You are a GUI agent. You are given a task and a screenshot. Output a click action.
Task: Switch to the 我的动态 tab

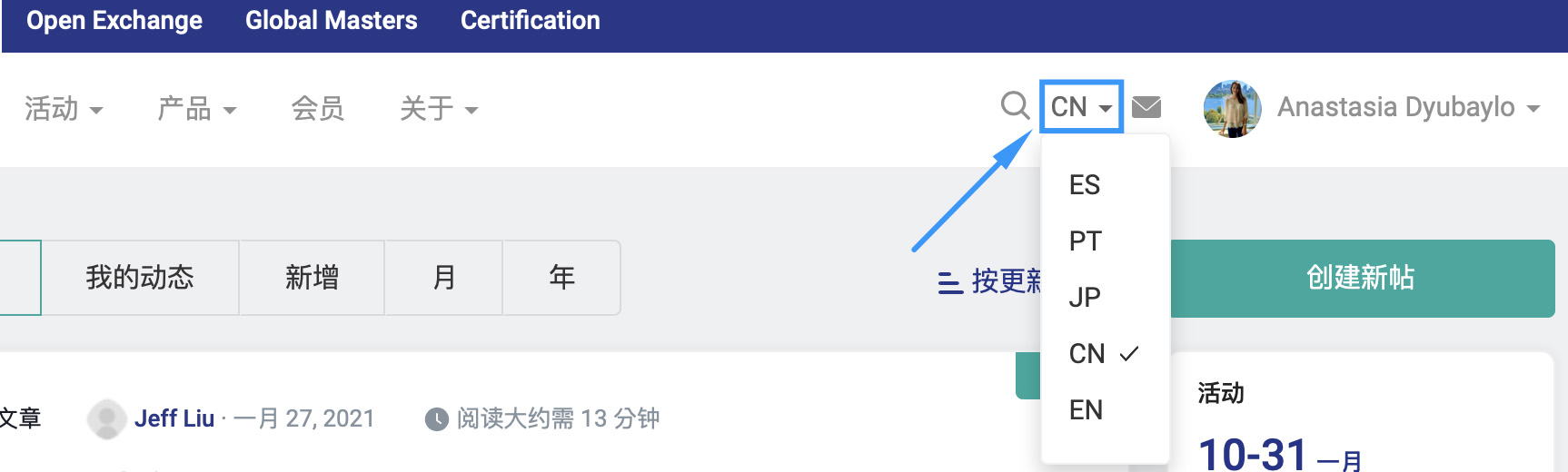[x=140, y=278]
